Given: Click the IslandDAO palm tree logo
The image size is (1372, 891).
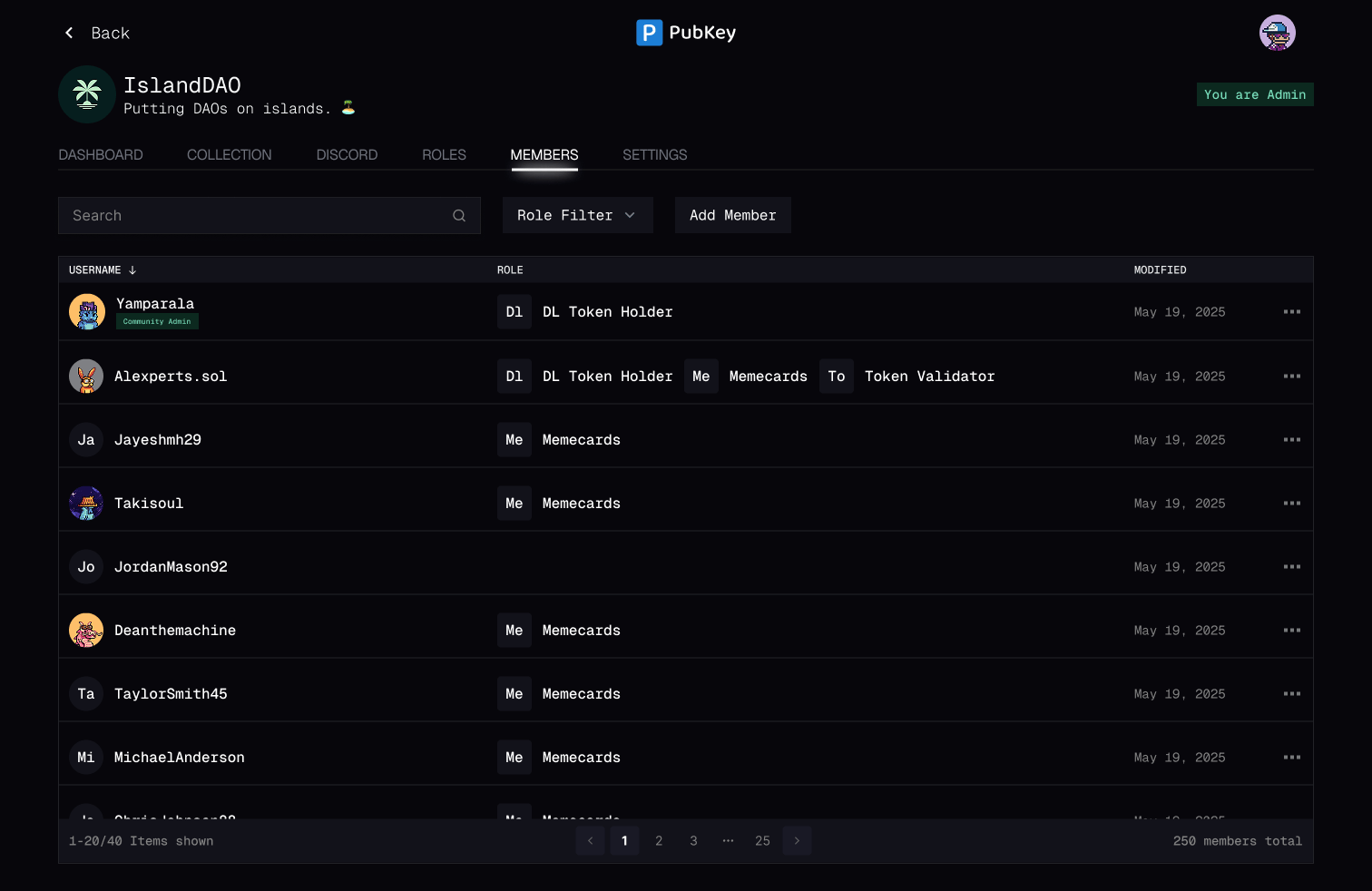Looking at the screenshot, I should [x=87, y=94].
